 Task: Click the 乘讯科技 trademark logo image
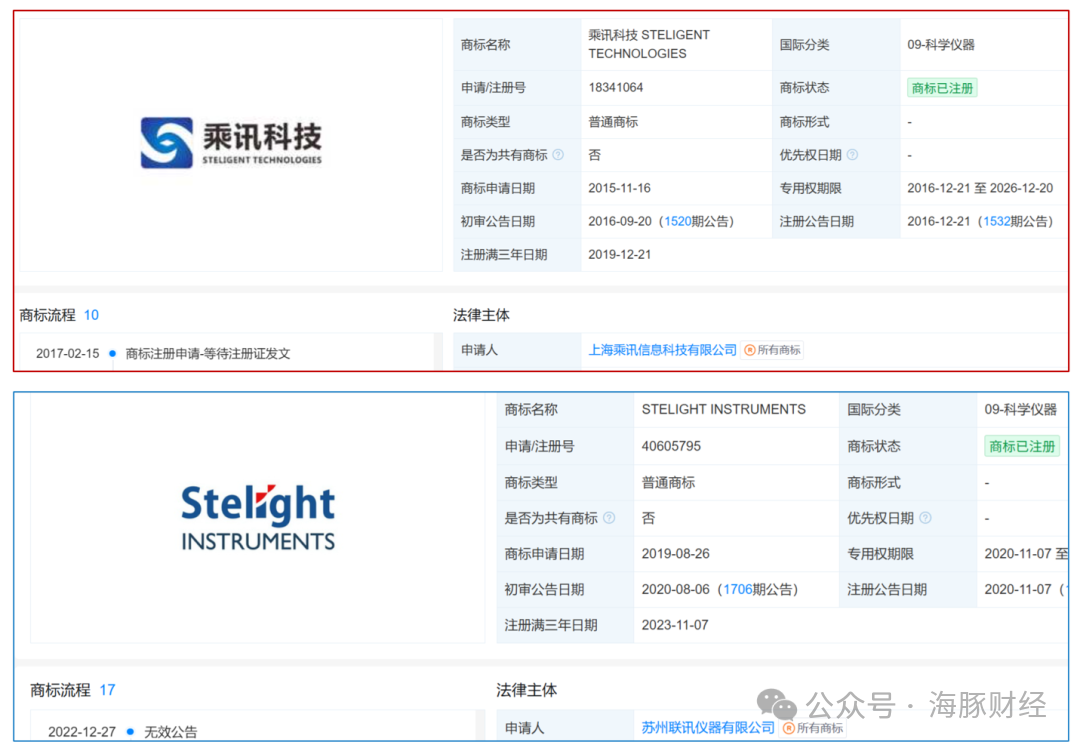pyautogui.click(x=231, y=143)
